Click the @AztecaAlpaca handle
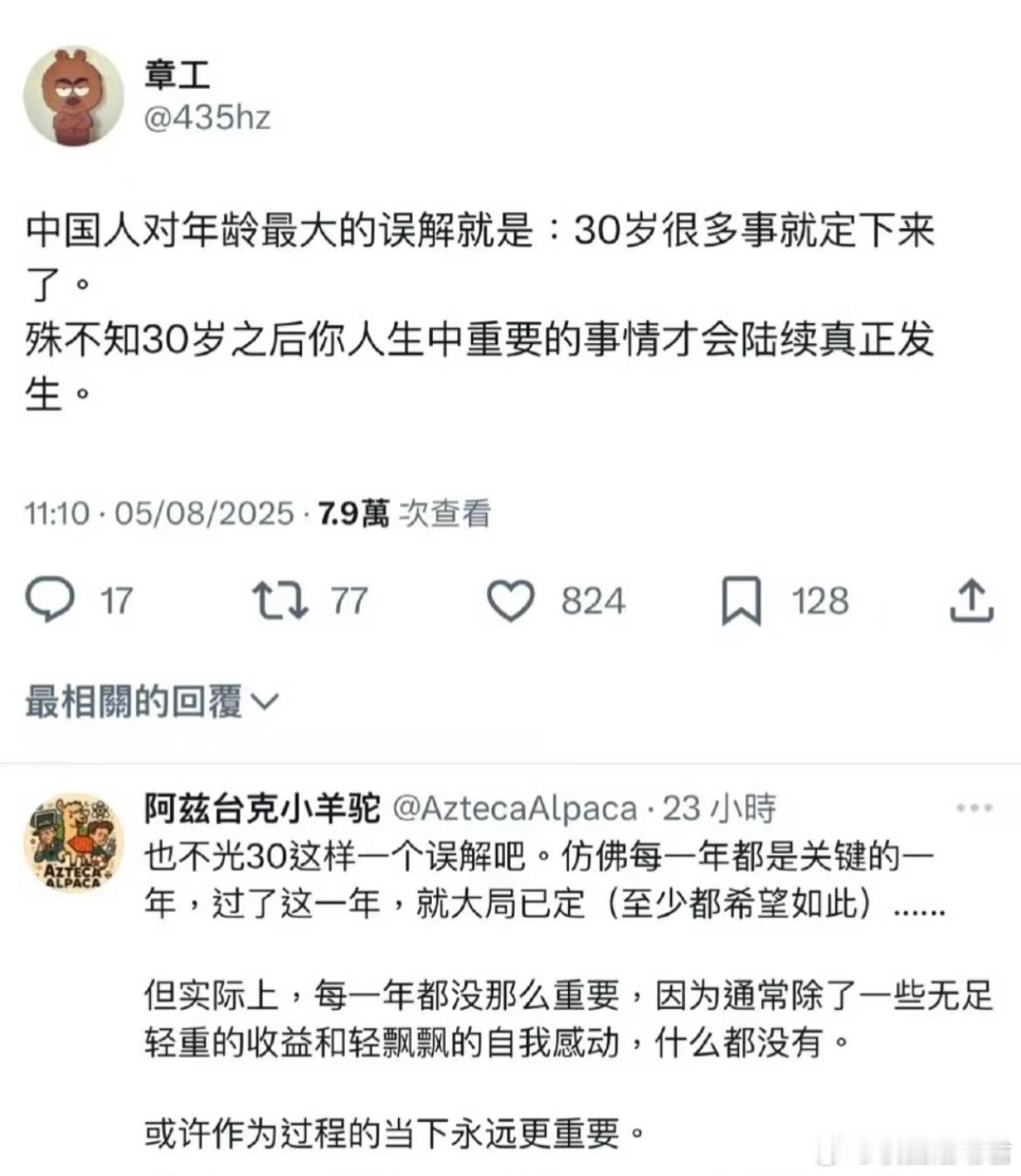Screen dimensions: 1021x1176 tap(515, 808)
